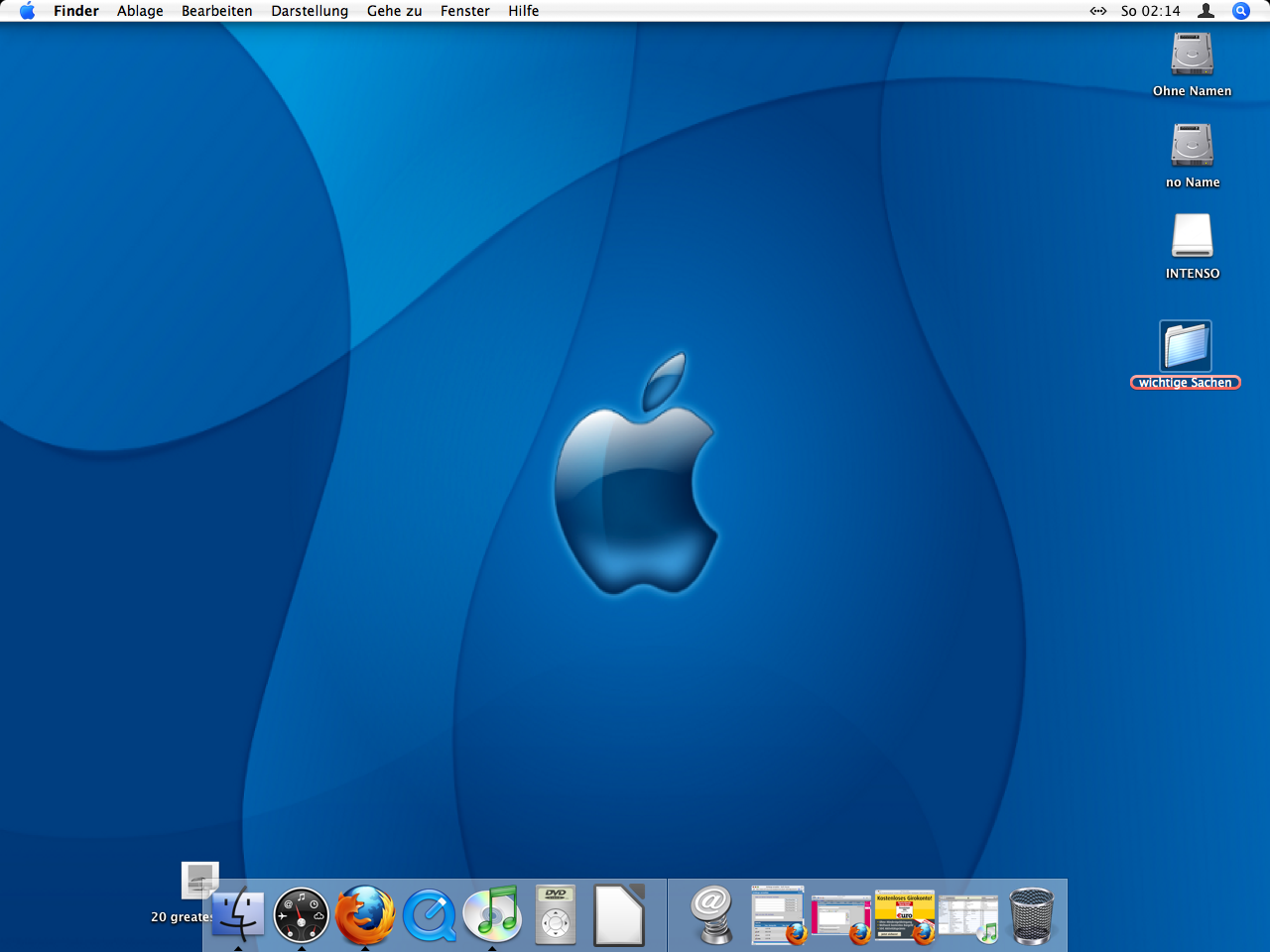
Task: Open the Darstellung menu
Action: click(x=310, y=11)
